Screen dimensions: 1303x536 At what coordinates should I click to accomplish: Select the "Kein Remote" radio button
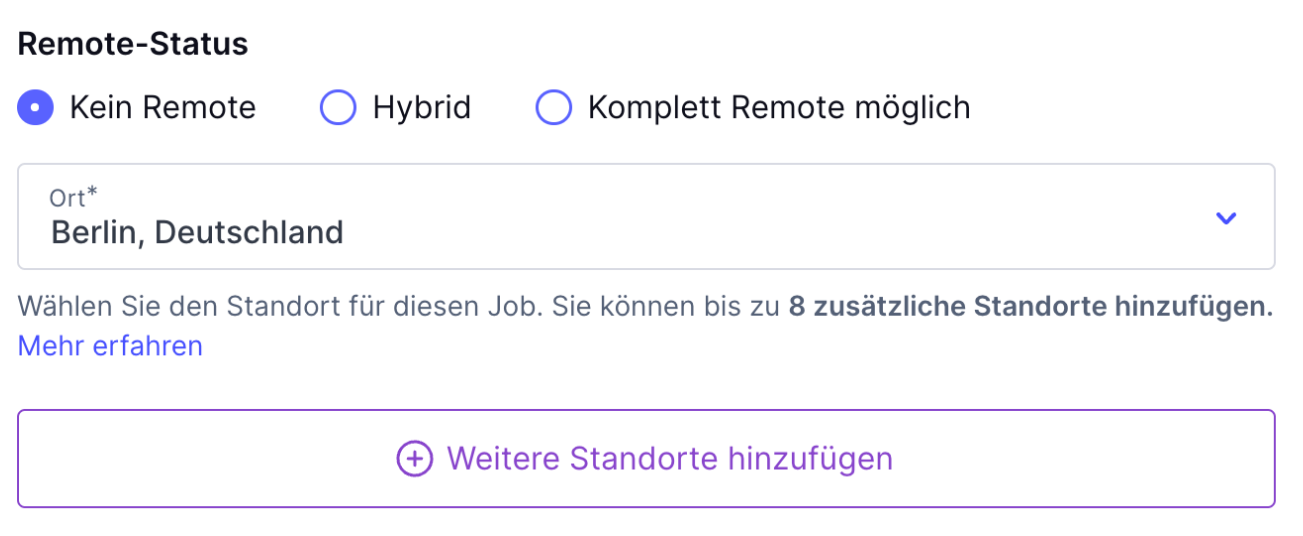36,107
